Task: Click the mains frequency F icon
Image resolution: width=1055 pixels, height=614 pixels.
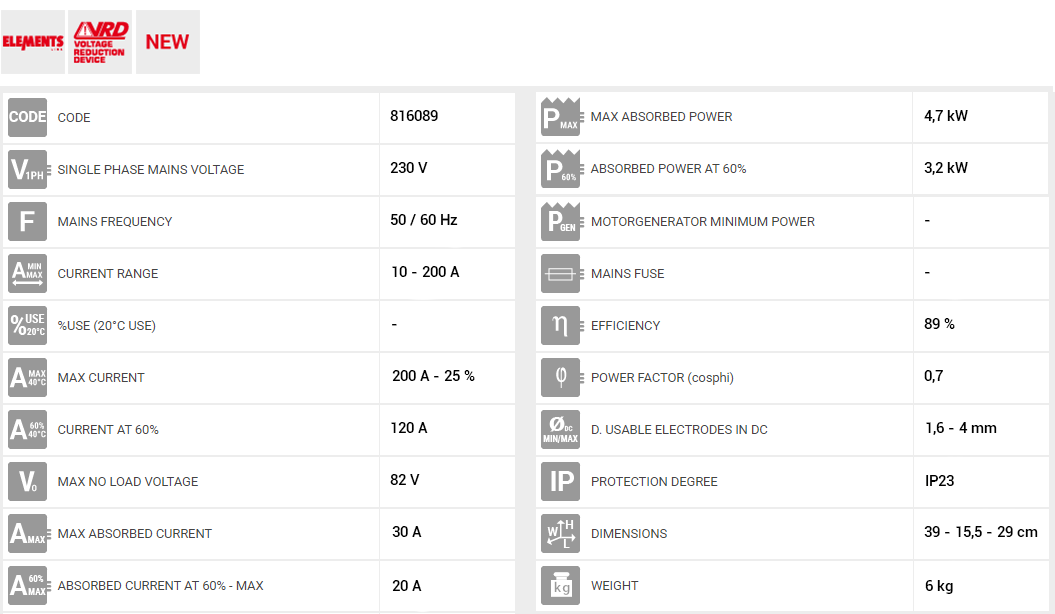Action: pos(27,221)
